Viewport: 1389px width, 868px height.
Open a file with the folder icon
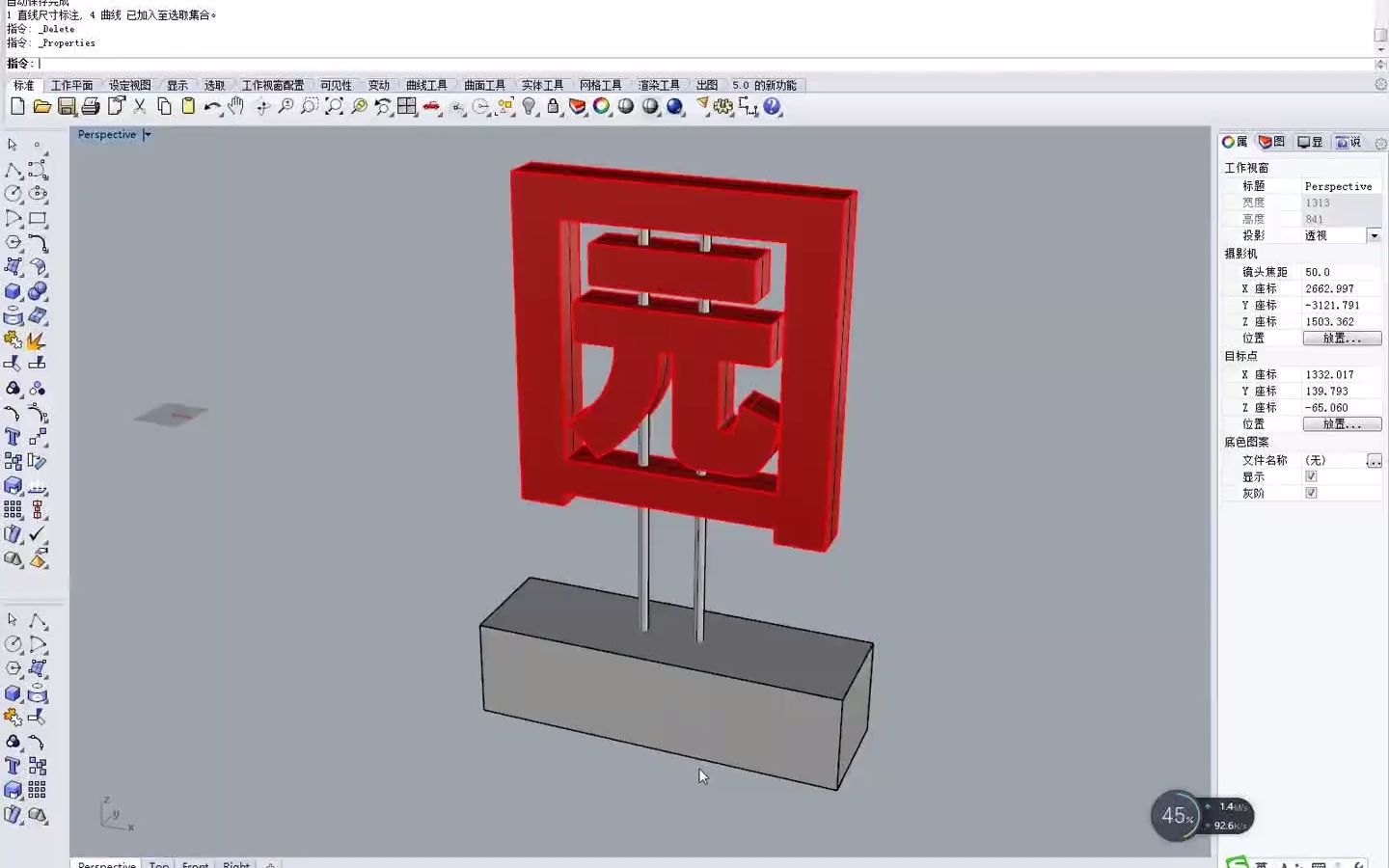click(41, 107)
